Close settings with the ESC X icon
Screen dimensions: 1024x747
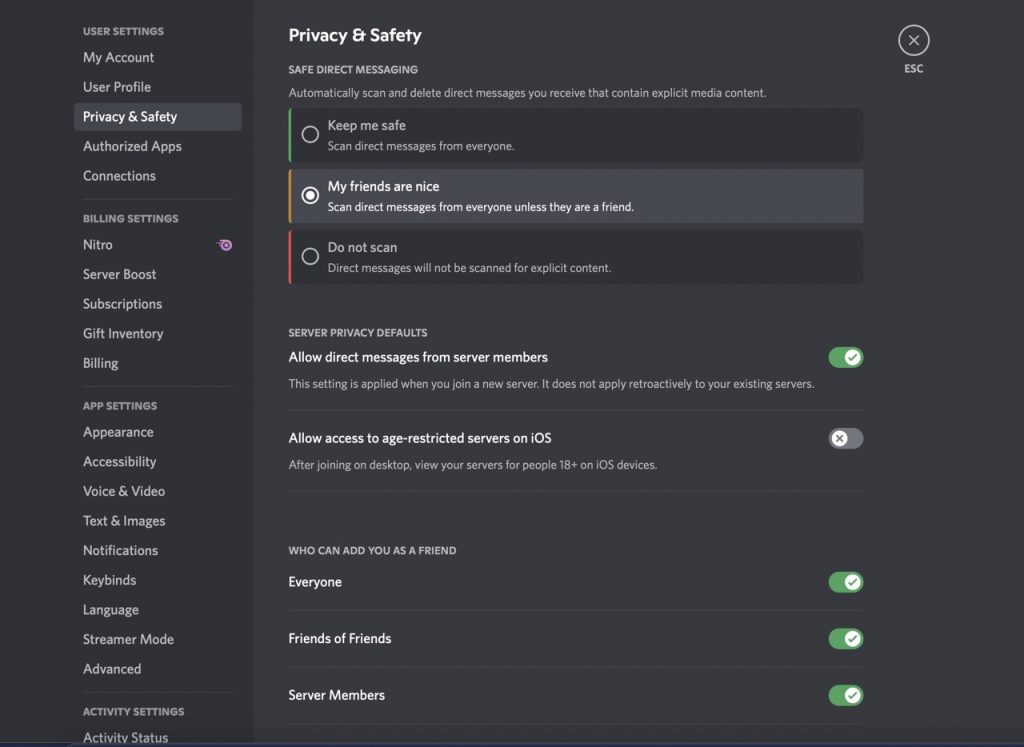(913, 40)
